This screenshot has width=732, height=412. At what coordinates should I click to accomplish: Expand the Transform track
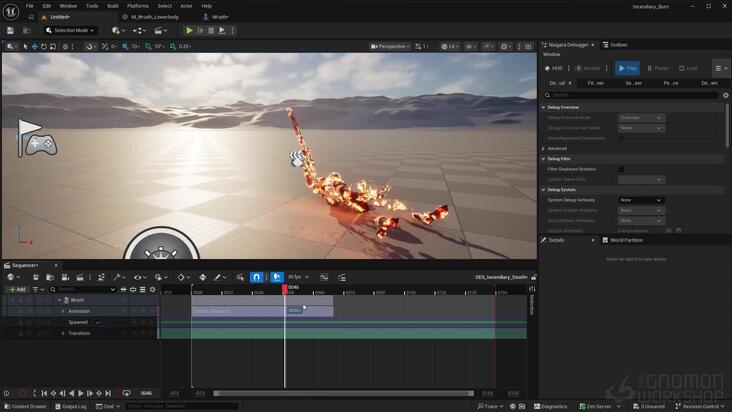click(x=63, y=334)
